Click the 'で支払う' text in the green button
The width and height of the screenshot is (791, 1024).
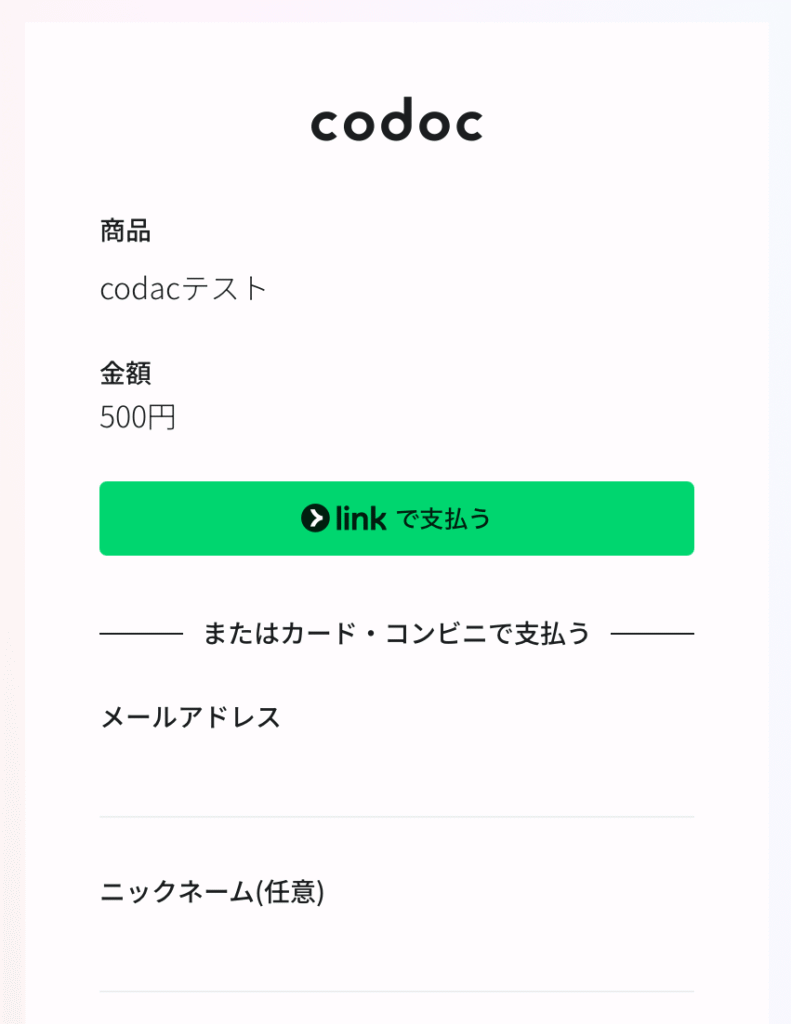[x=444, y=519]
